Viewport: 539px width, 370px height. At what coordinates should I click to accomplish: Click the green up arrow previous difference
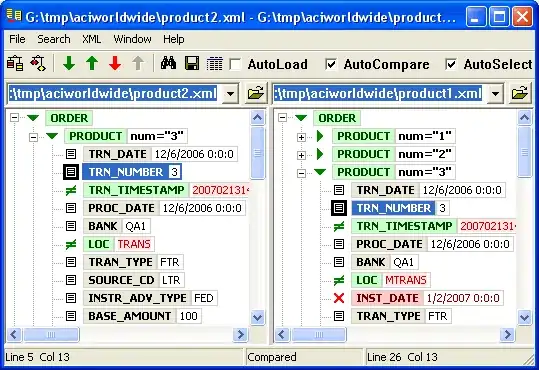92,64
